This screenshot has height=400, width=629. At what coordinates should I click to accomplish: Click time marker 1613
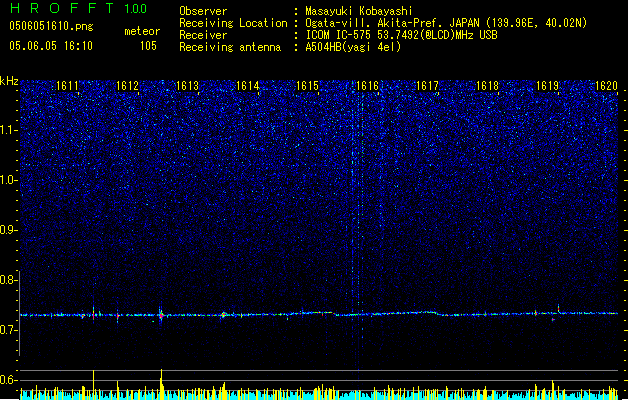coord(187,85)
